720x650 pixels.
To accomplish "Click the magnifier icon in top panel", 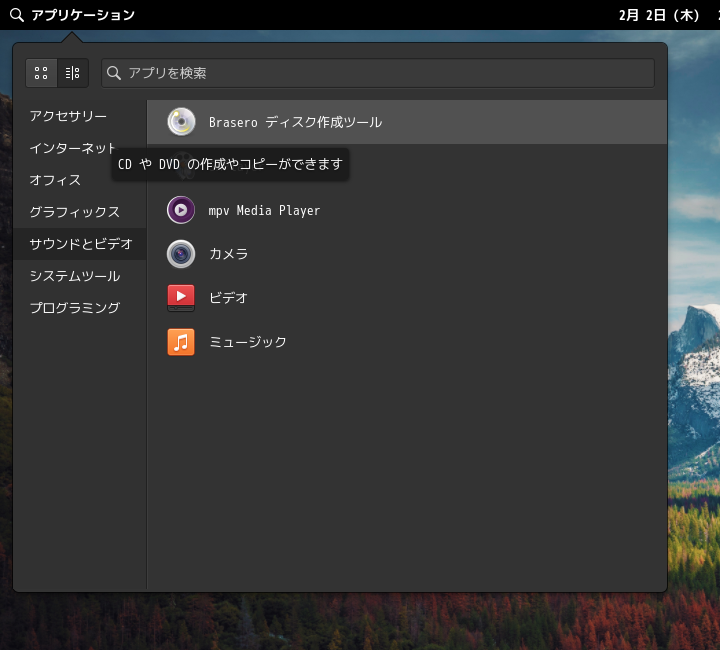I will point(17,15).
